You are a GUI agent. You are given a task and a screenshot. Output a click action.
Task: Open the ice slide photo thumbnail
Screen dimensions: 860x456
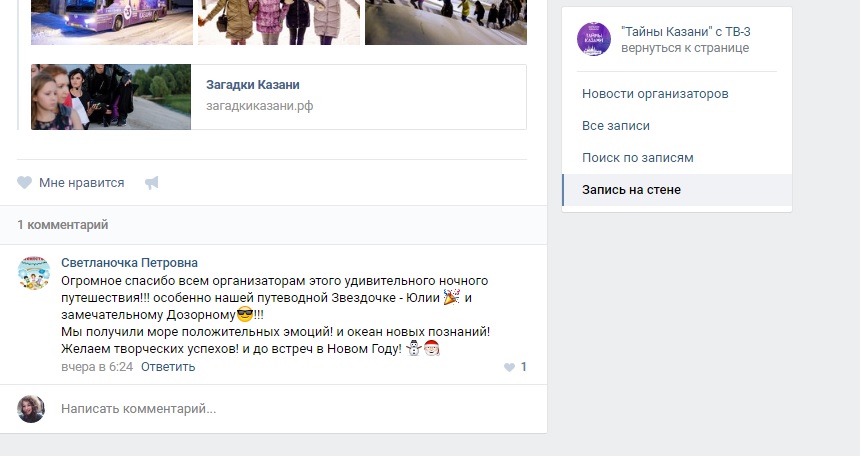(x=446, y=22)
